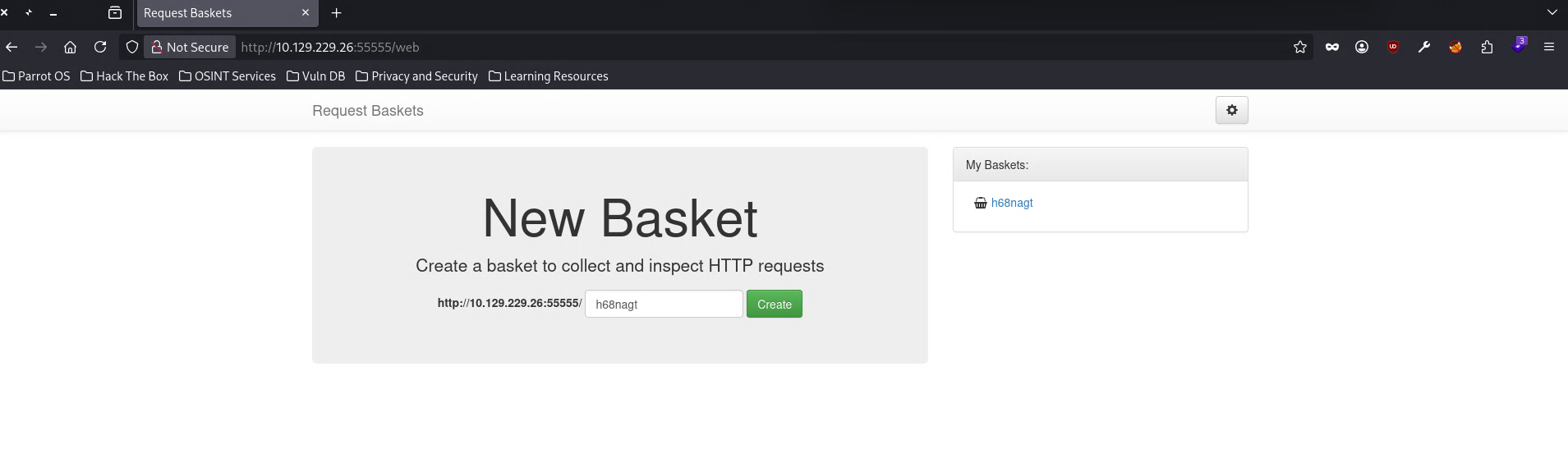Open the h68nagt basket link

click(x=1012, y=203)
